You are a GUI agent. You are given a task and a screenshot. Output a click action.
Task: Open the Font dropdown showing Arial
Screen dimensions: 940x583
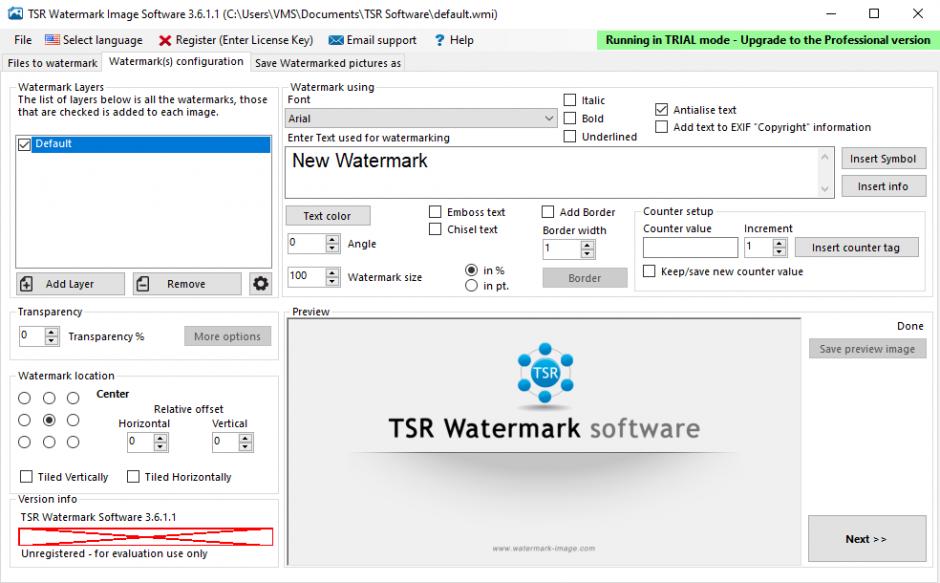pos(421,118)
